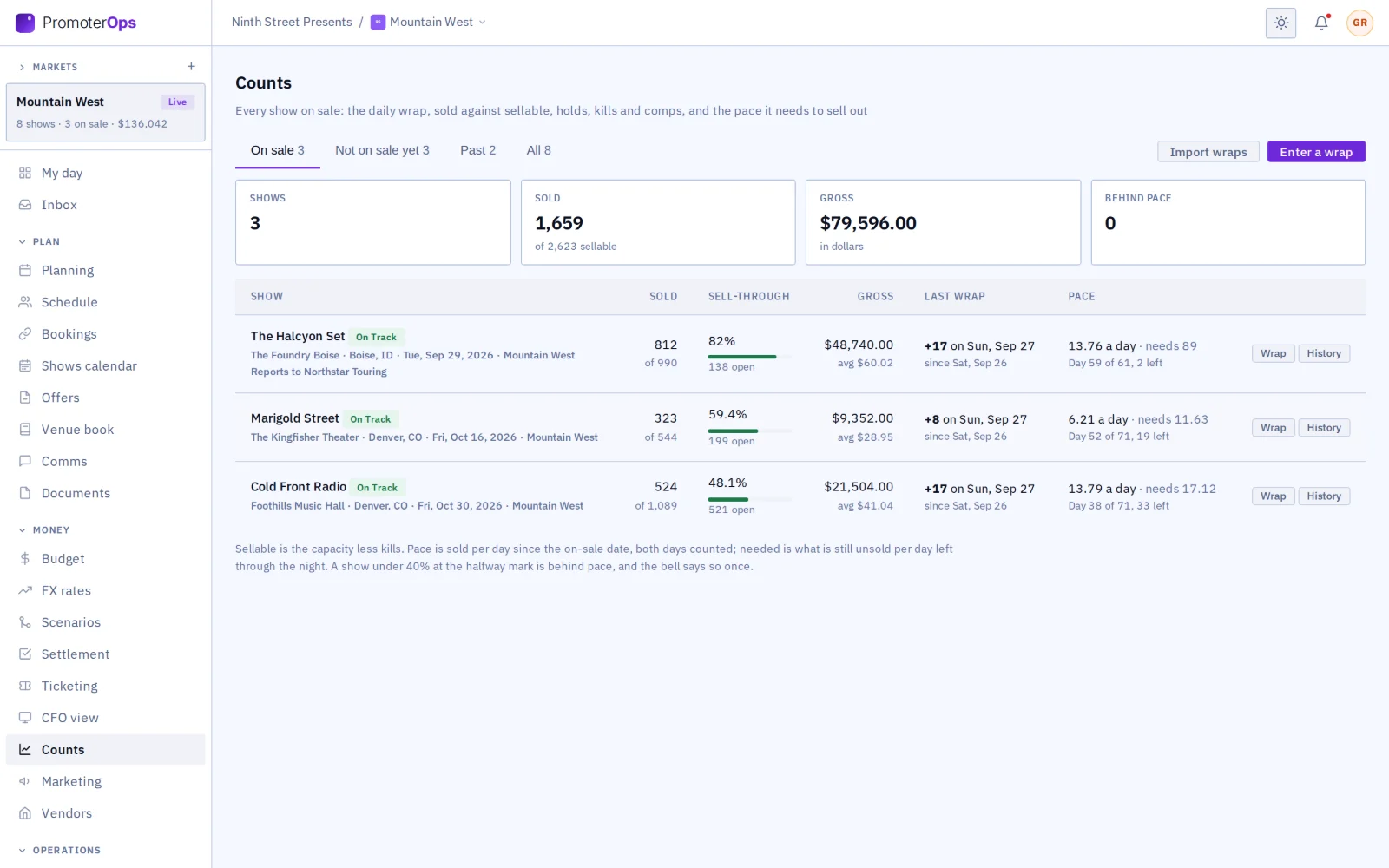Open History for Cold Front Radio
Screen dimensions: 1389x868
click(x=1324, y=496)
